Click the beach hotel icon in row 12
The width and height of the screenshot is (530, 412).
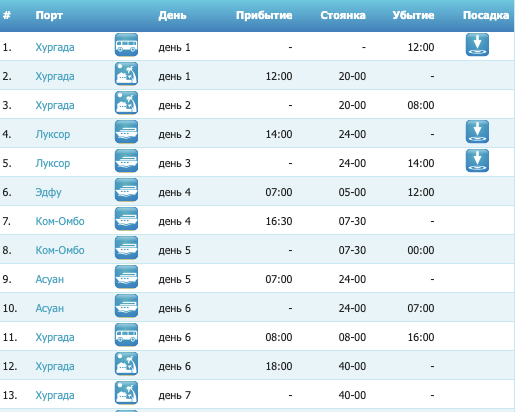pos(126,364)
